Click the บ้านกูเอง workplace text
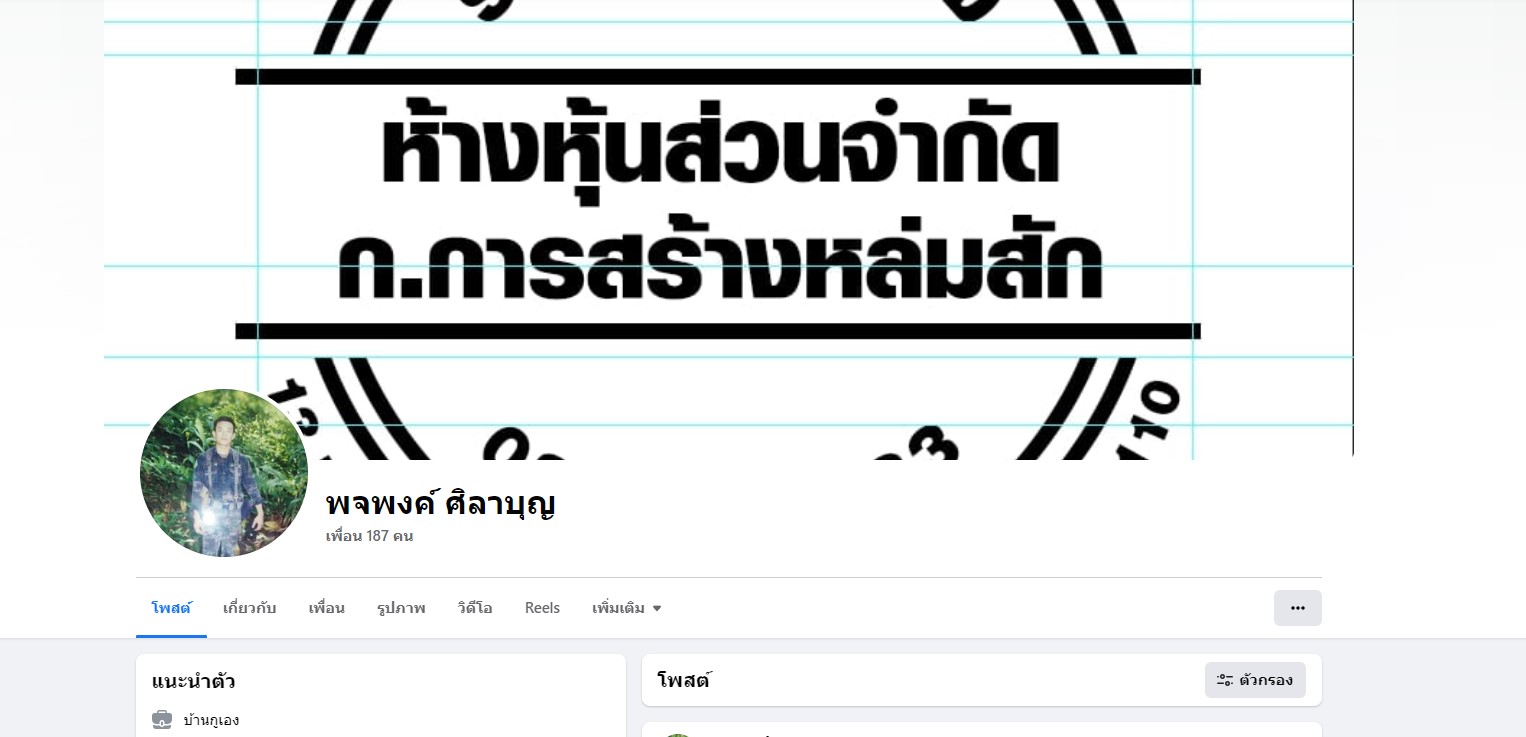The height and width of the screenshot is (737, 1526). tap(211, 720)
